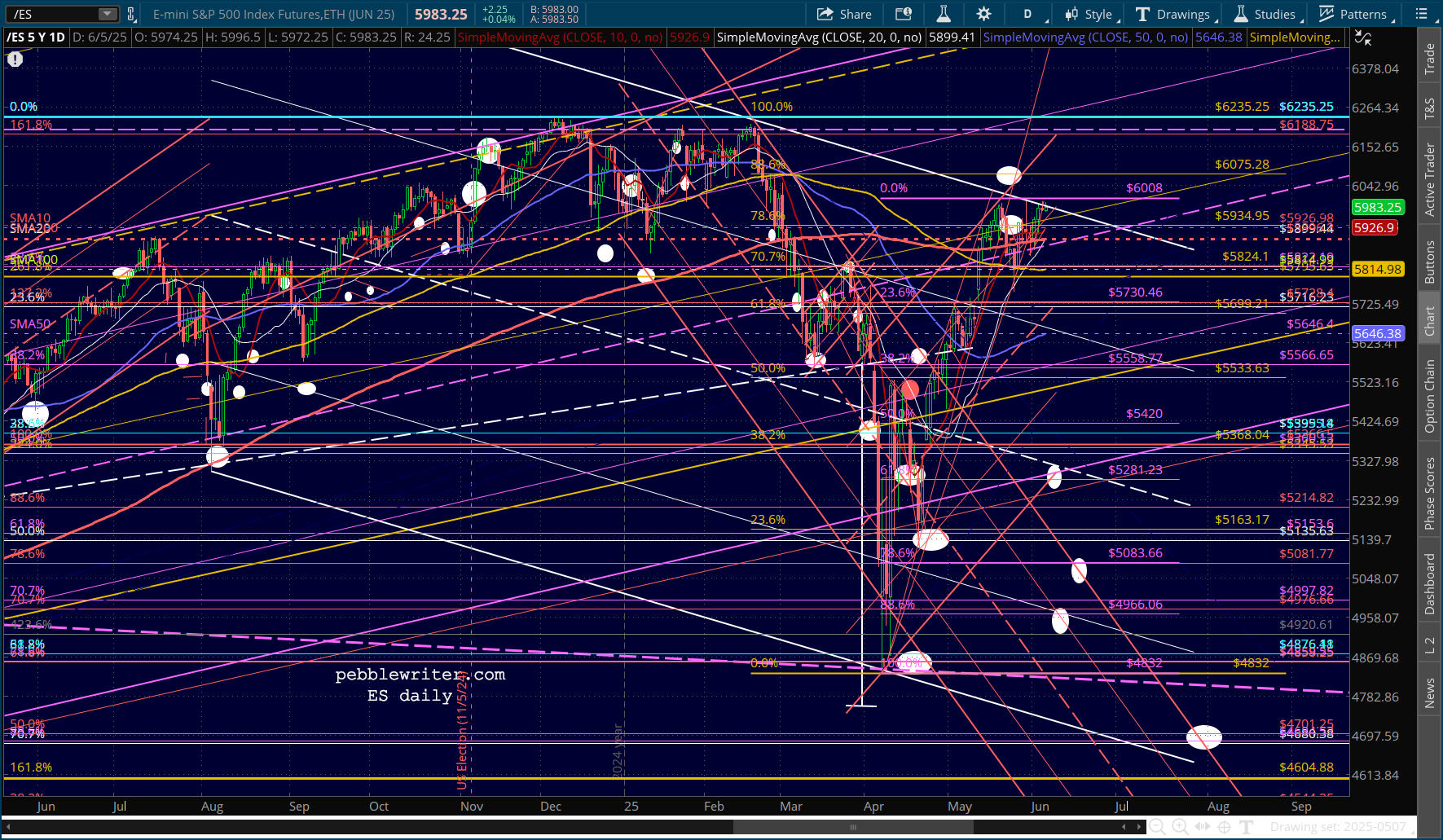This screenshot has width=1443, height=840.
Task: Click the pan arrows icon in bottom bar
Action: click(x=1202, y=827)
